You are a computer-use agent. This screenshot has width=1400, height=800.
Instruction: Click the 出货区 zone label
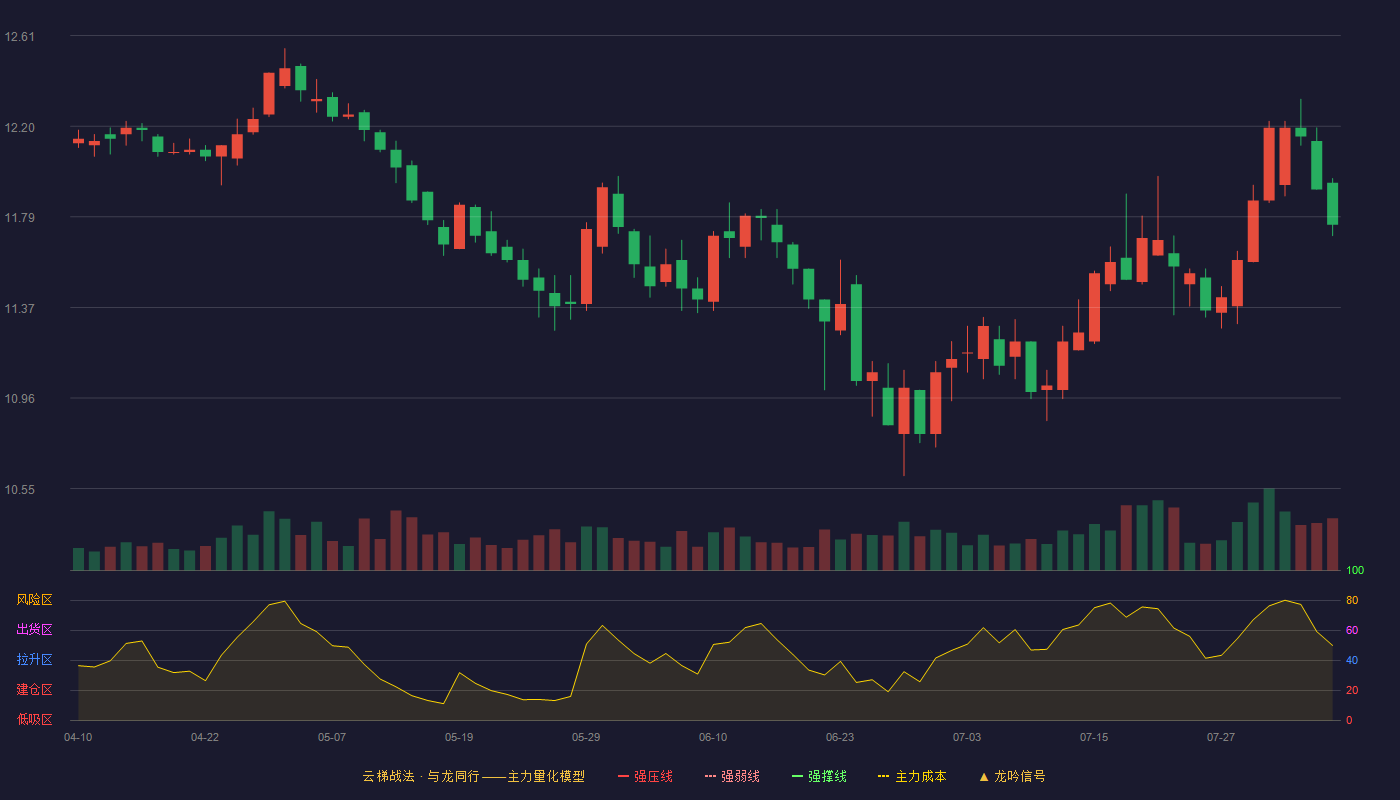click(x=34, y=630)
